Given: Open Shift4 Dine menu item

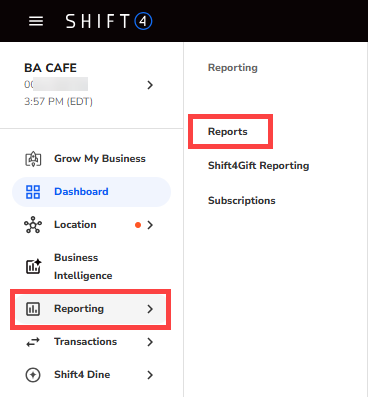Looking at the screenshot, I should pos(91,375).
